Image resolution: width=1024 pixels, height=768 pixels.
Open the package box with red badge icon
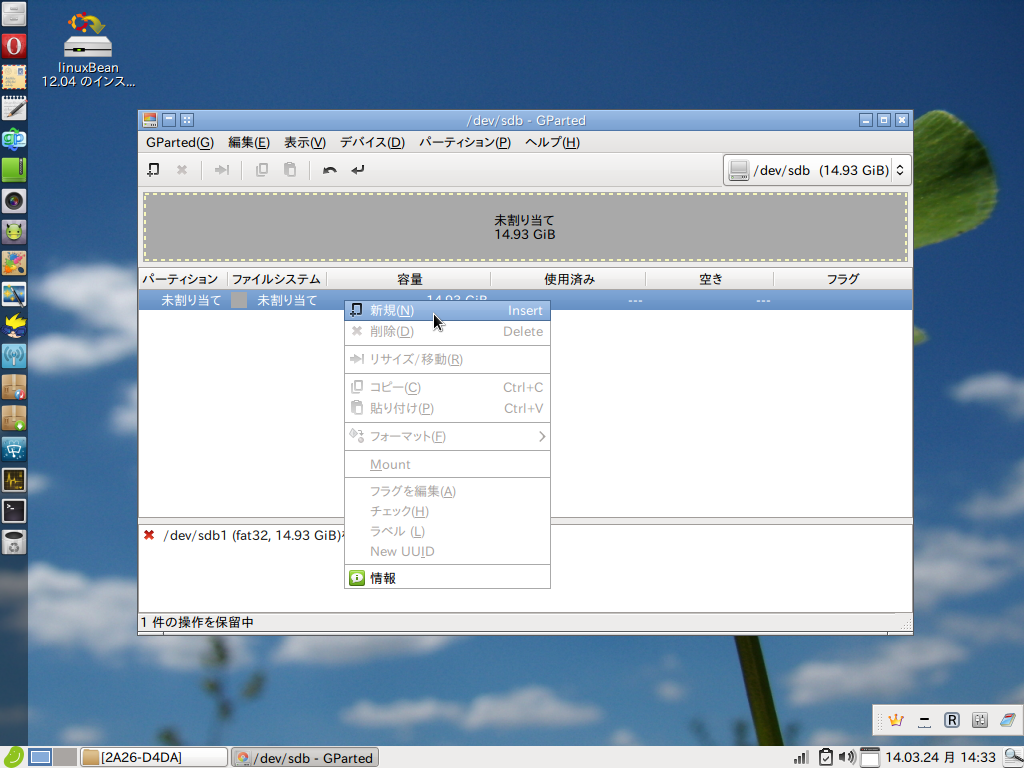point(14,387)
